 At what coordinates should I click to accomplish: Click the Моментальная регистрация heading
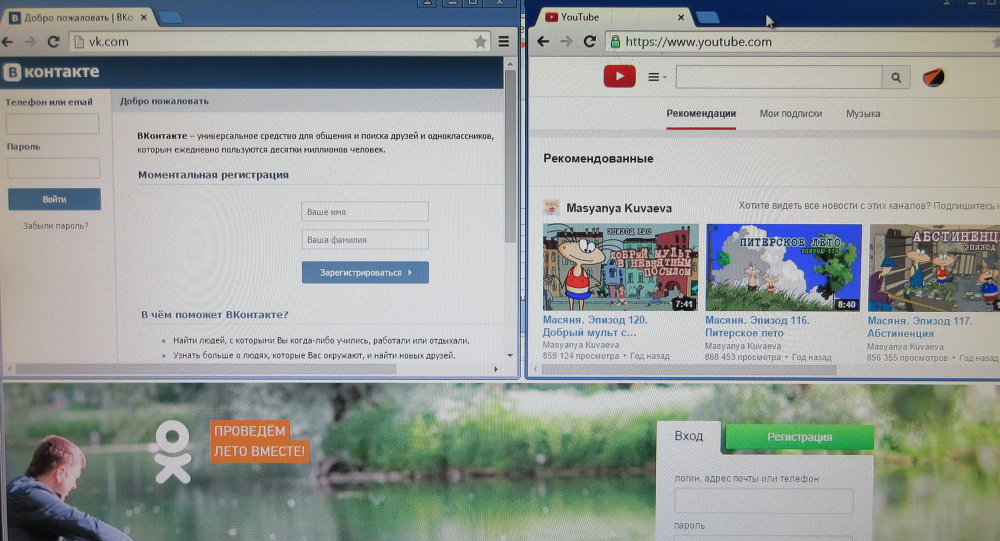point(214,175)
